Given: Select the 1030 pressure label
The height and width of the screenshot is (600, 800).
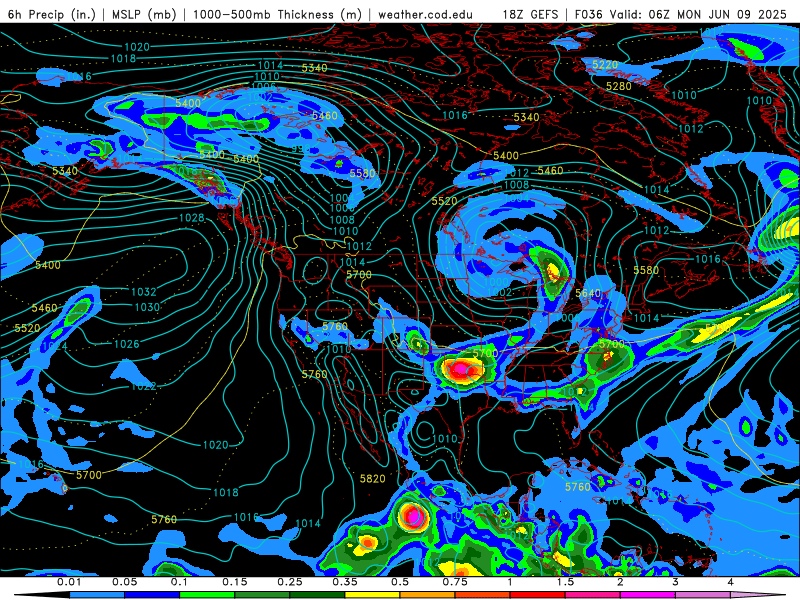Looking at the screenshot, I should coord(147,307).
